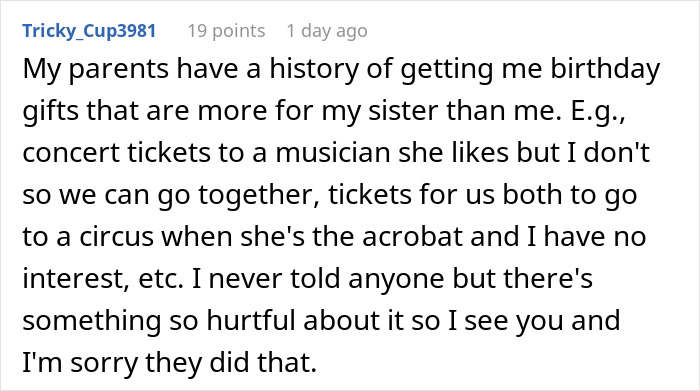Viewport: 700px width, 391px height.
Task: Click the word 'circus' in the comment
Action: 117,237
